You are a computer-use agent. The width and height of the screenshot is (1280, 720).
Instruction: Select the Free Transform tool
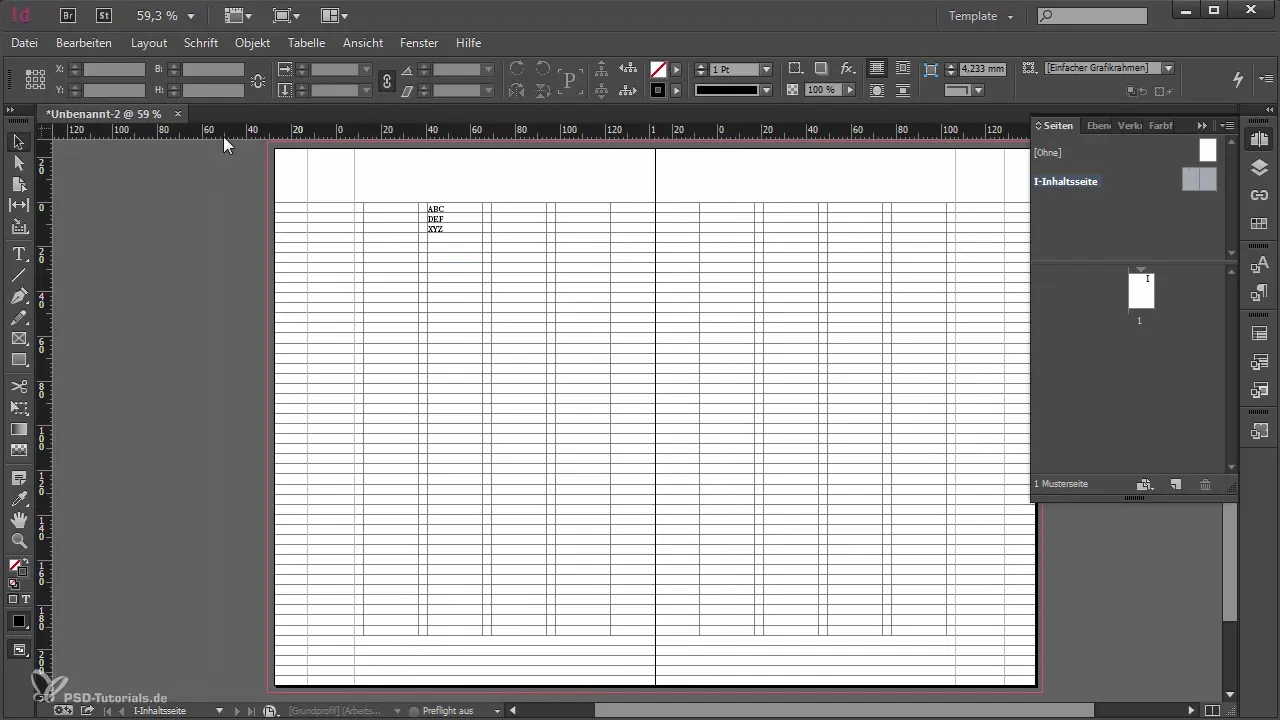coord(19,407)
